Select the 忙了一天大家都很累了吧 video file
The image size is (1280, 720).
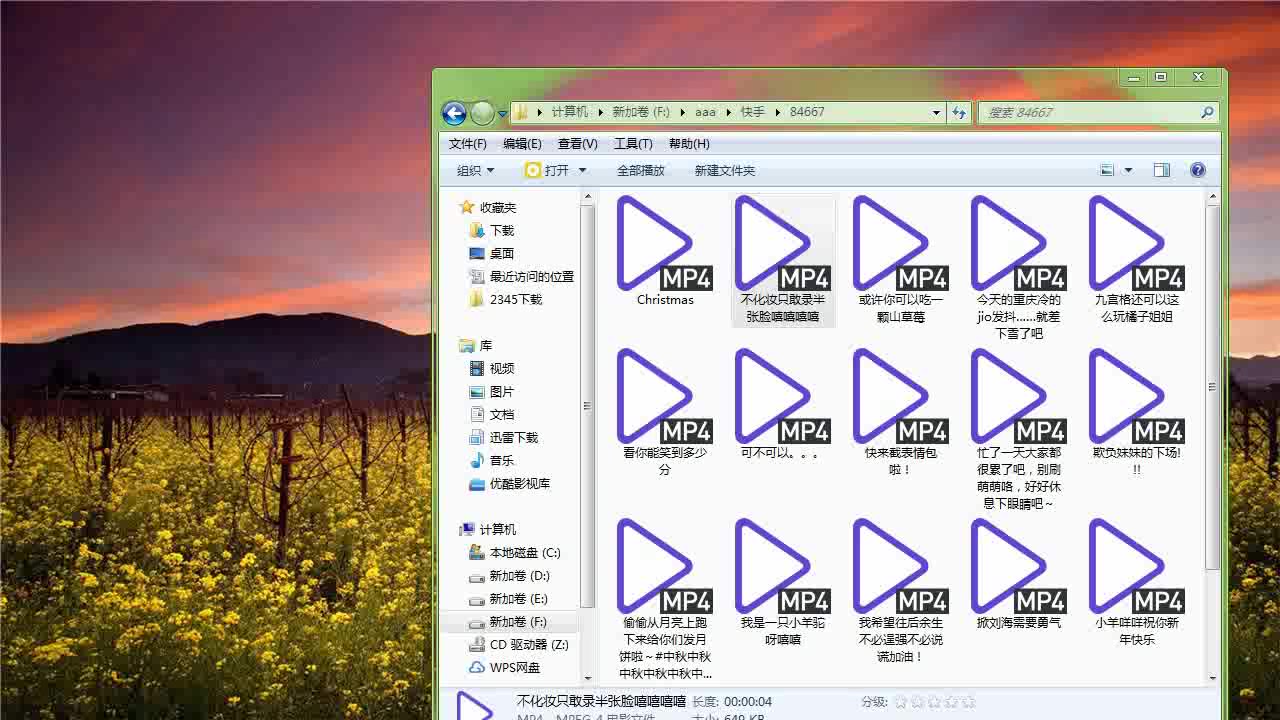coord(1018,429)
